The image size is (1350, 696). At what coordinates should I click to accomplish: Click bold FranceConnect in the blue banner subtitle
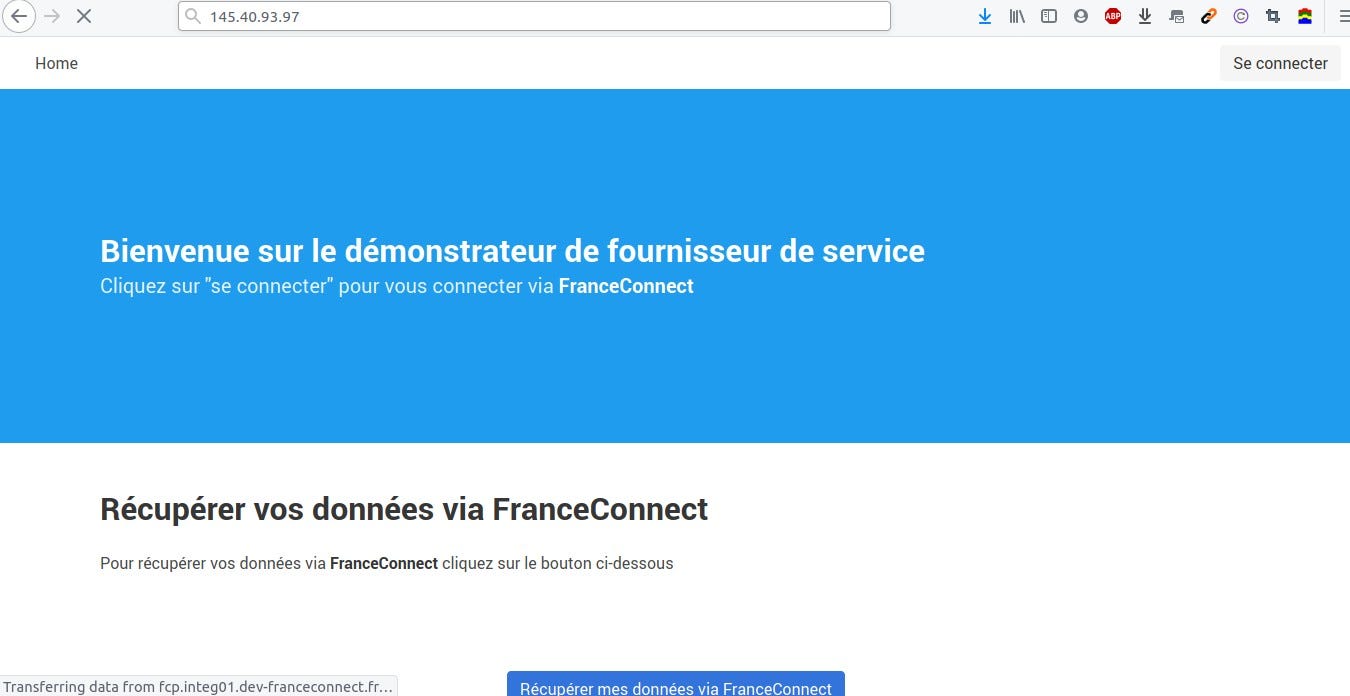626,286
